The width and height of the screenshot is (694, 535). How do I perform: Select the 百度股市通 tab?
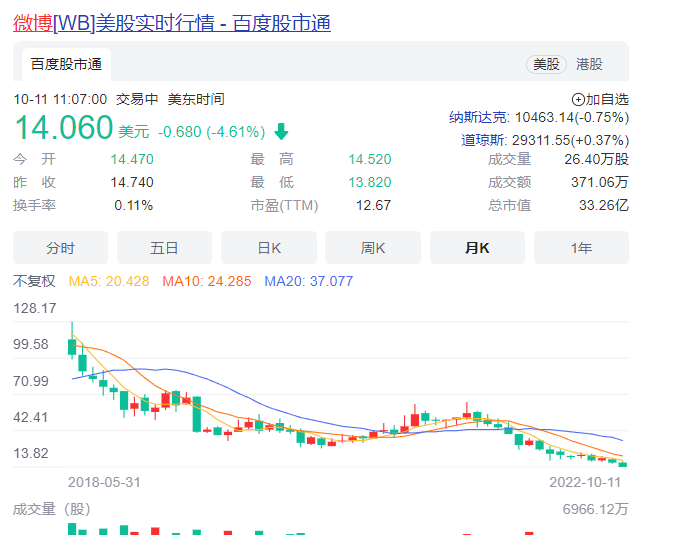point(66,65)
